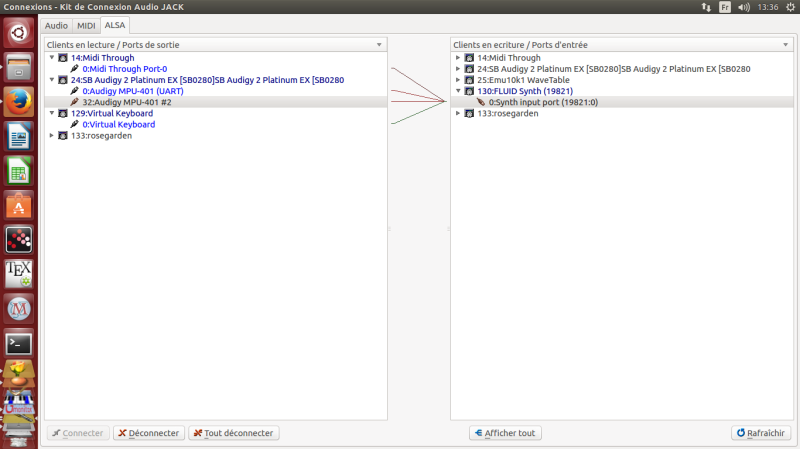
Task: Expand the 25:Emu10k1 WaveTable client
Action: [458, 80]
